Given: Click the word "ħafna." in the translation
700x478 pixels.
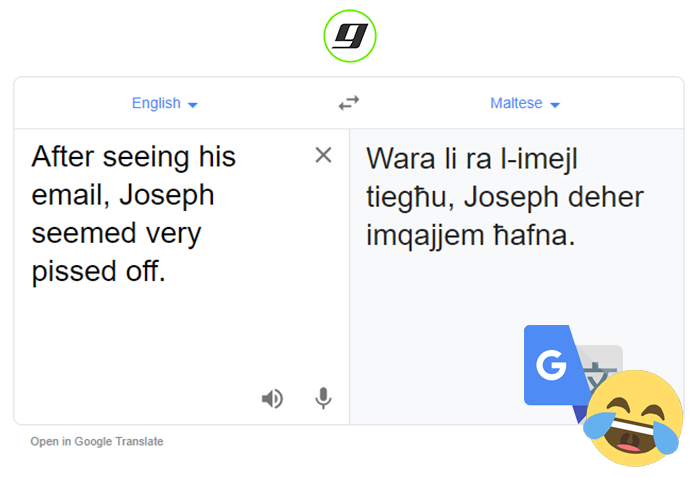Looking at the screenshot, I should (x=534, y=235).
